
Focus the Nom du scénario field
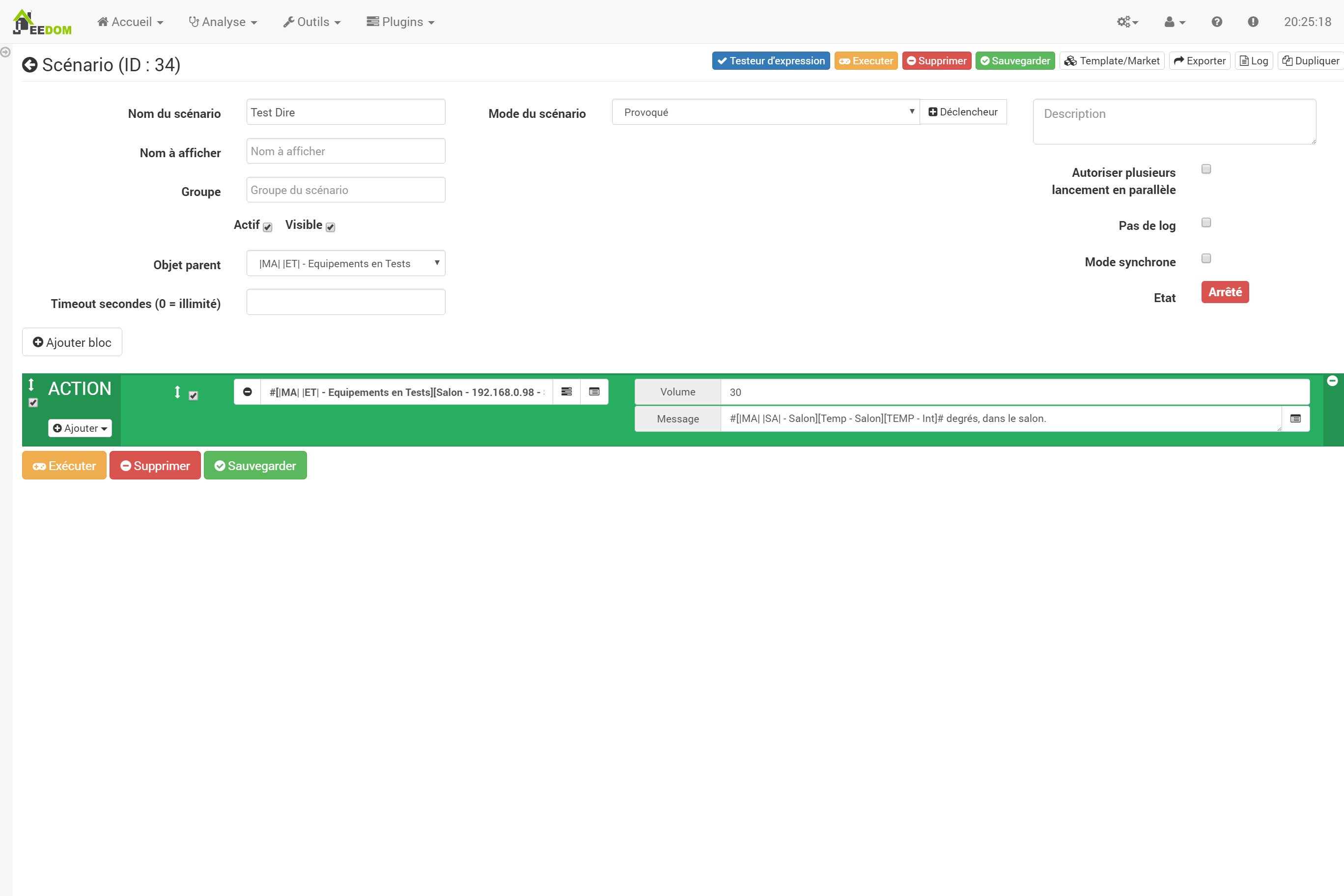click(x=346, y=112)
